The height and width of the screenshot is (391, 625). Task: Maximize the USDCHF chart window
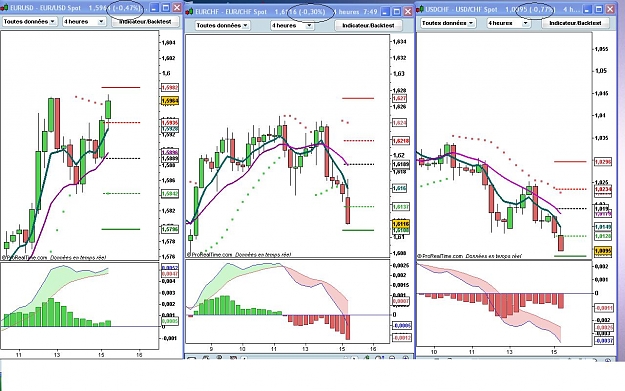click(599, 9)
